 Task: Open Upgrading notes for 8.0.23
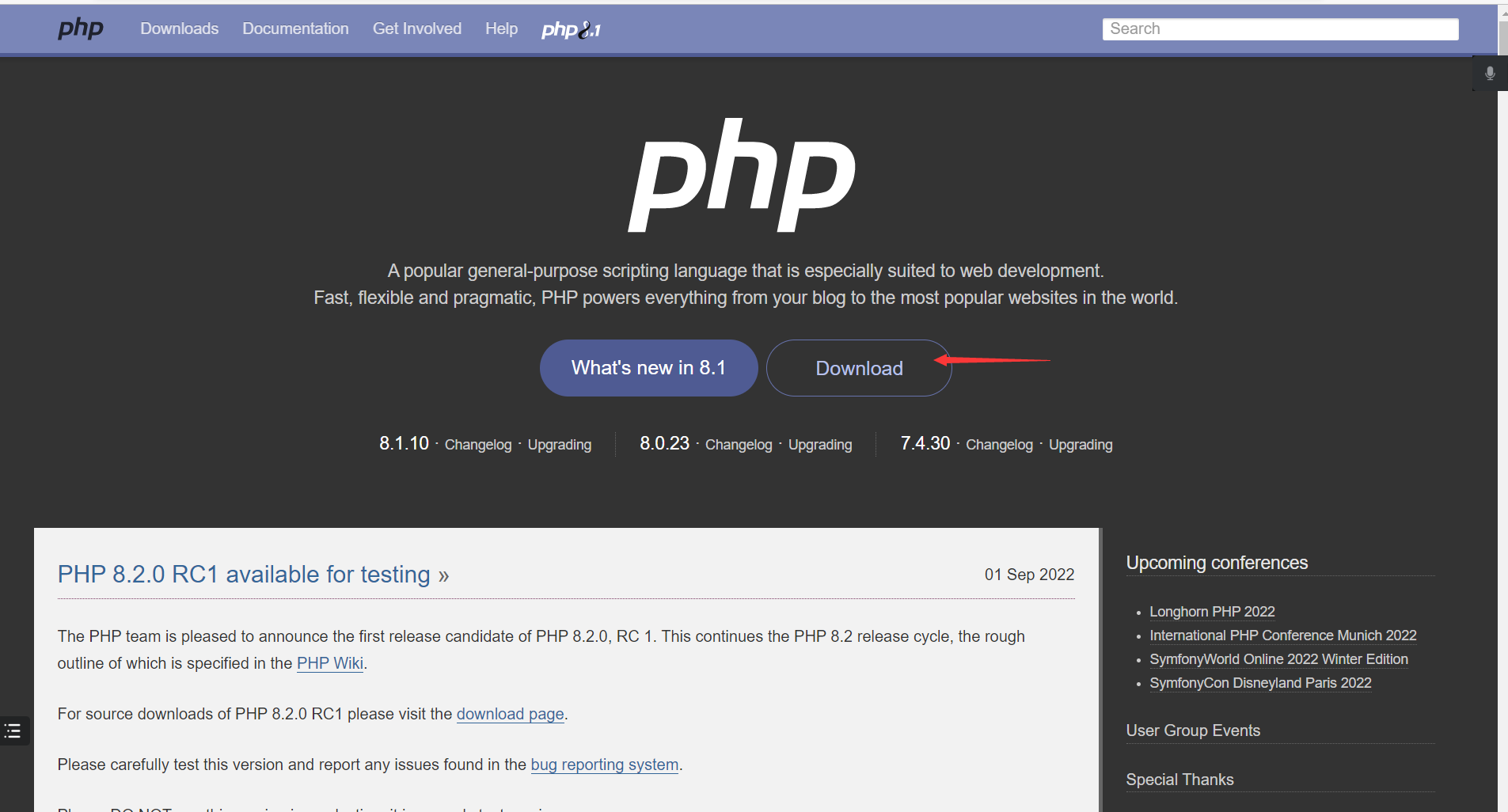coord(820,445)
